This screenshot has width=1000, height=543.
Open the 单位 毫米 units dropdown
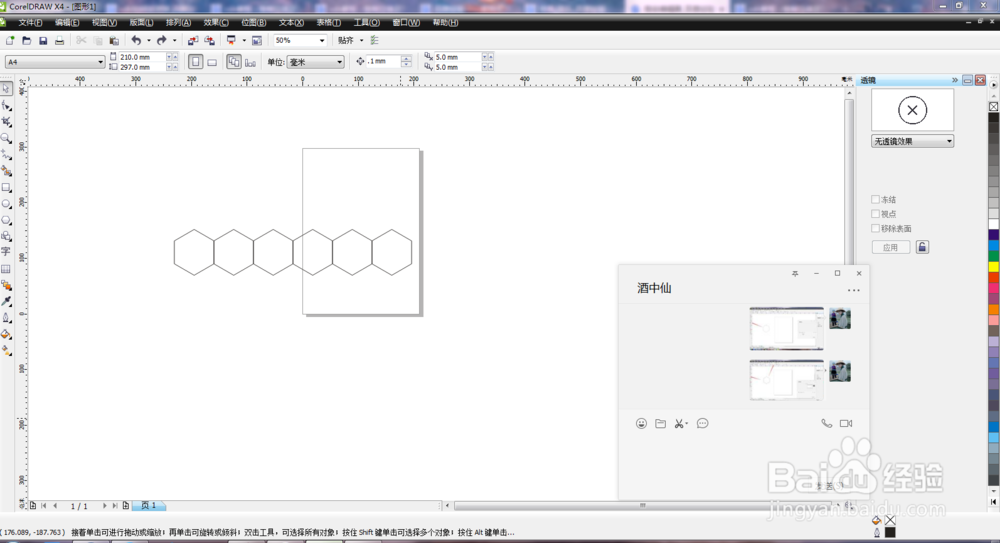click(316, 62)
